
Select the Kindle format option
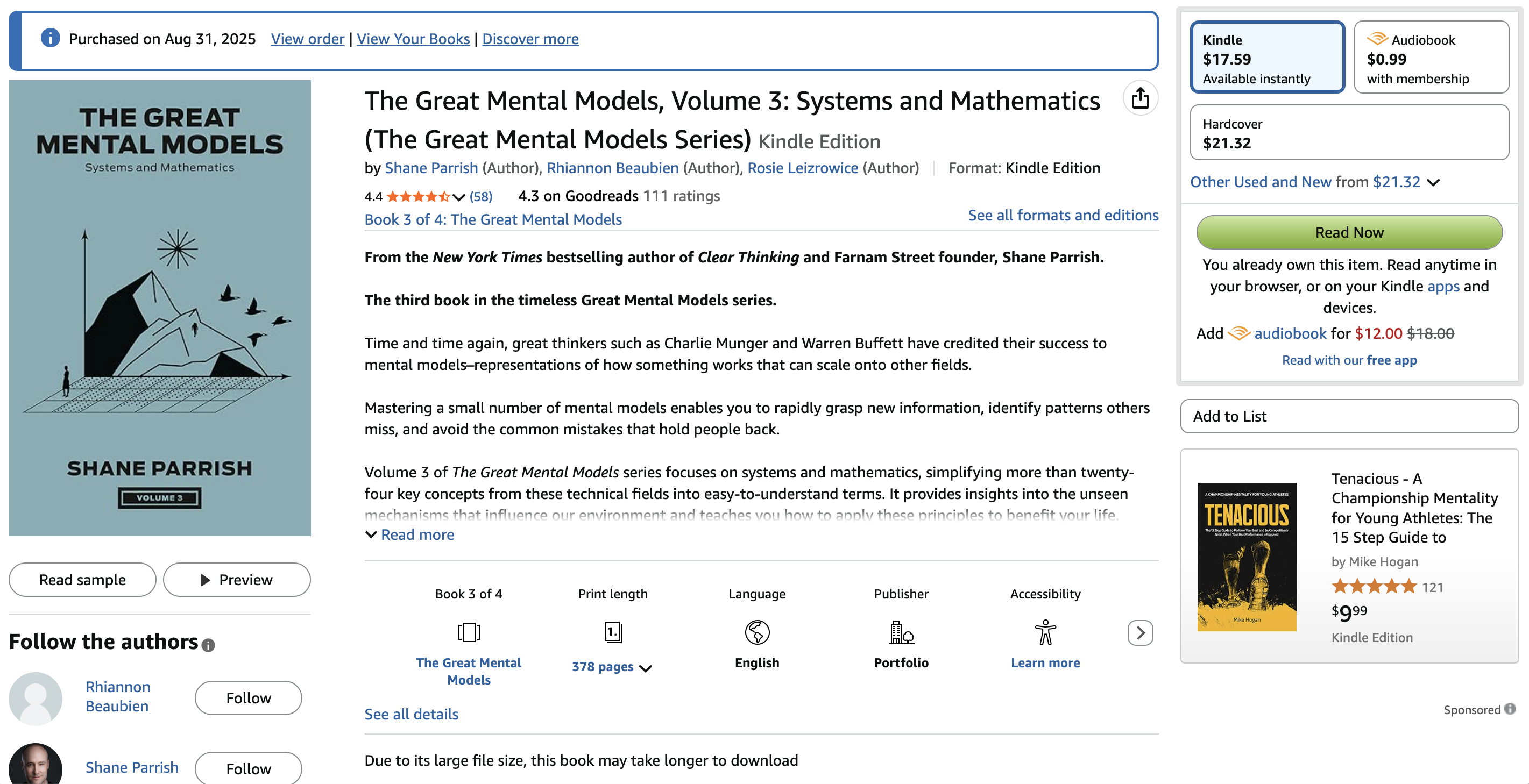[x=1267, y=58]
